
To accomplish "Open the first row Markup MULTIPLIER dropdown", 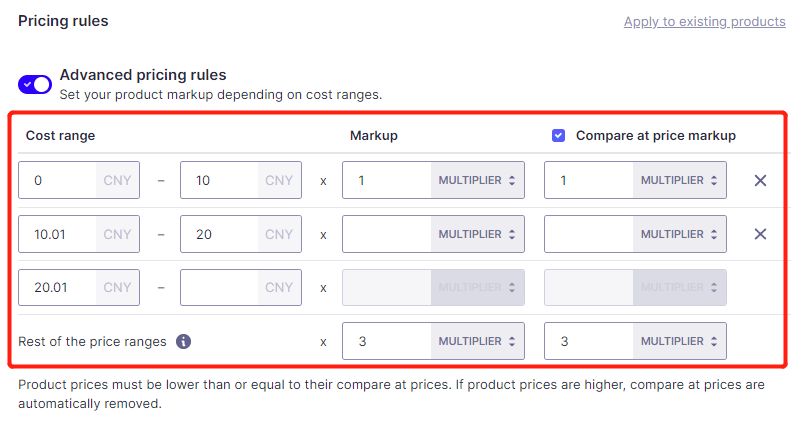I will [477, 180].
